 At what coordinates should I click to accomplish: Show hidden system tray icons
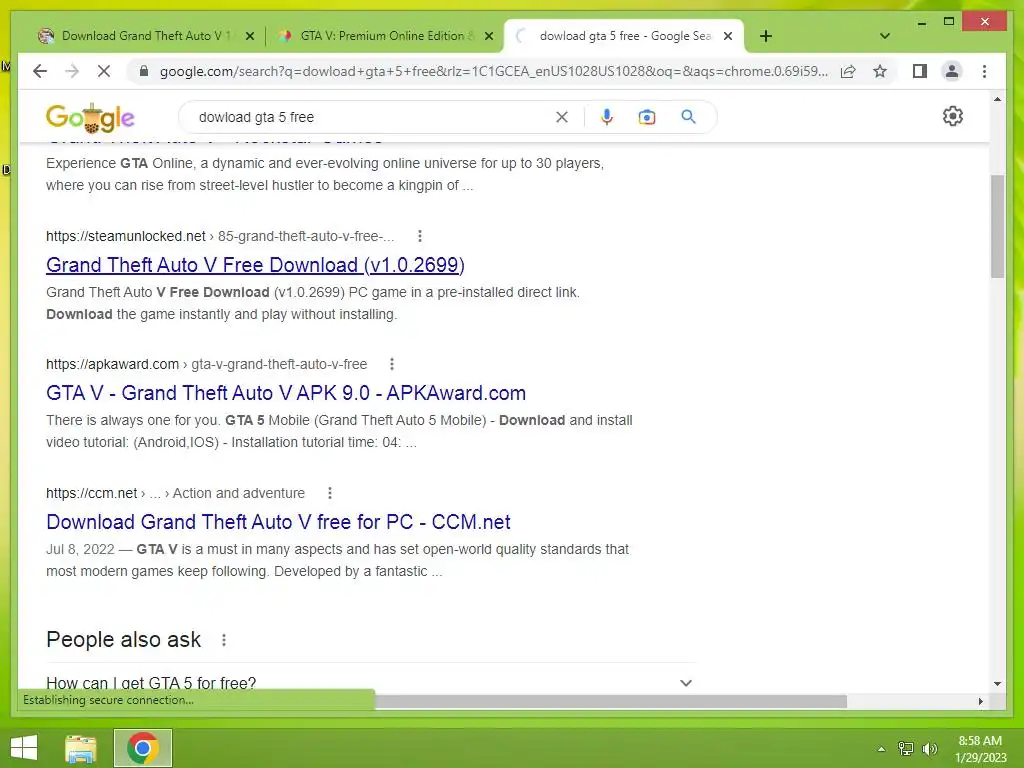point(881,749)
